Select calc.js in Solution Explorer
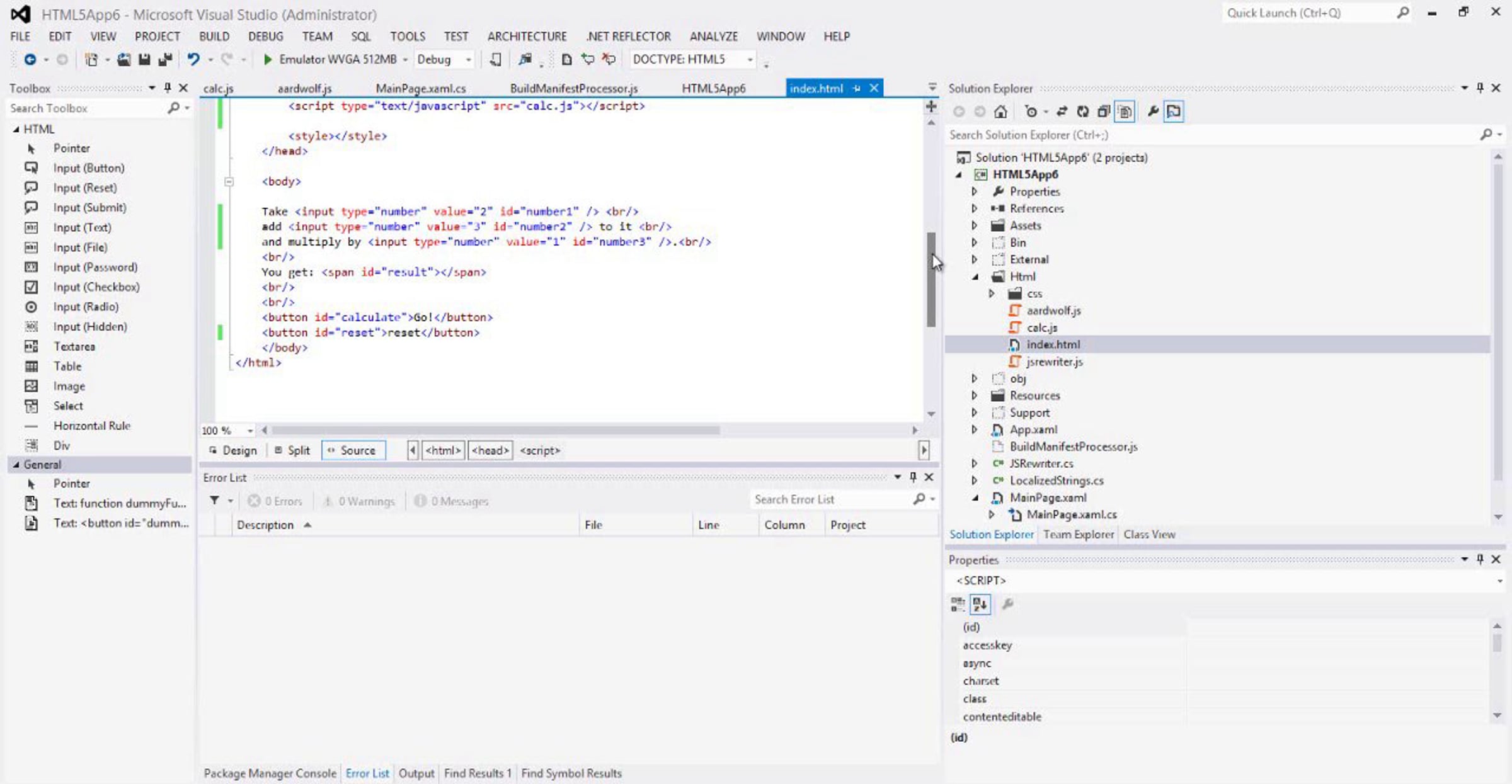This screenshot has width=1512, height=784. tap(1041, 327)
